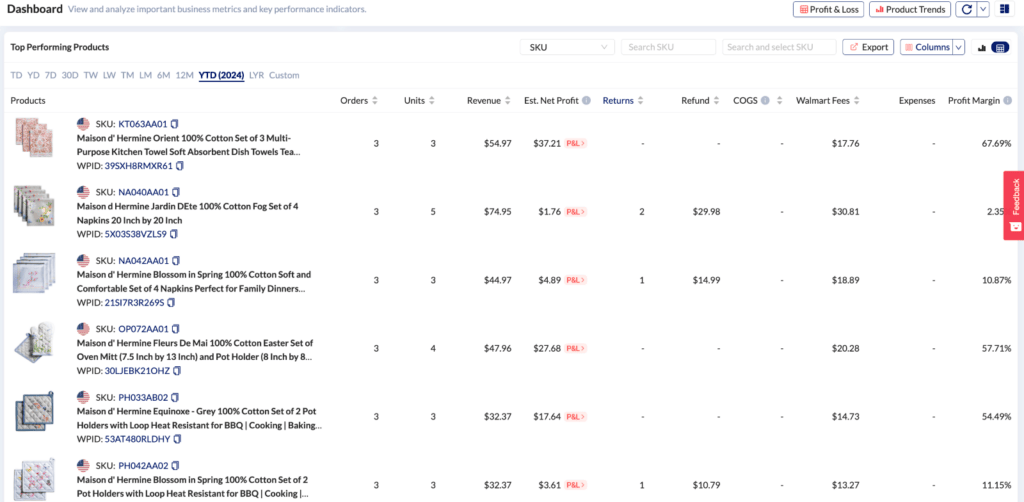
Task: Expand the Columns dropdown arrow
Action: (959, 47)
